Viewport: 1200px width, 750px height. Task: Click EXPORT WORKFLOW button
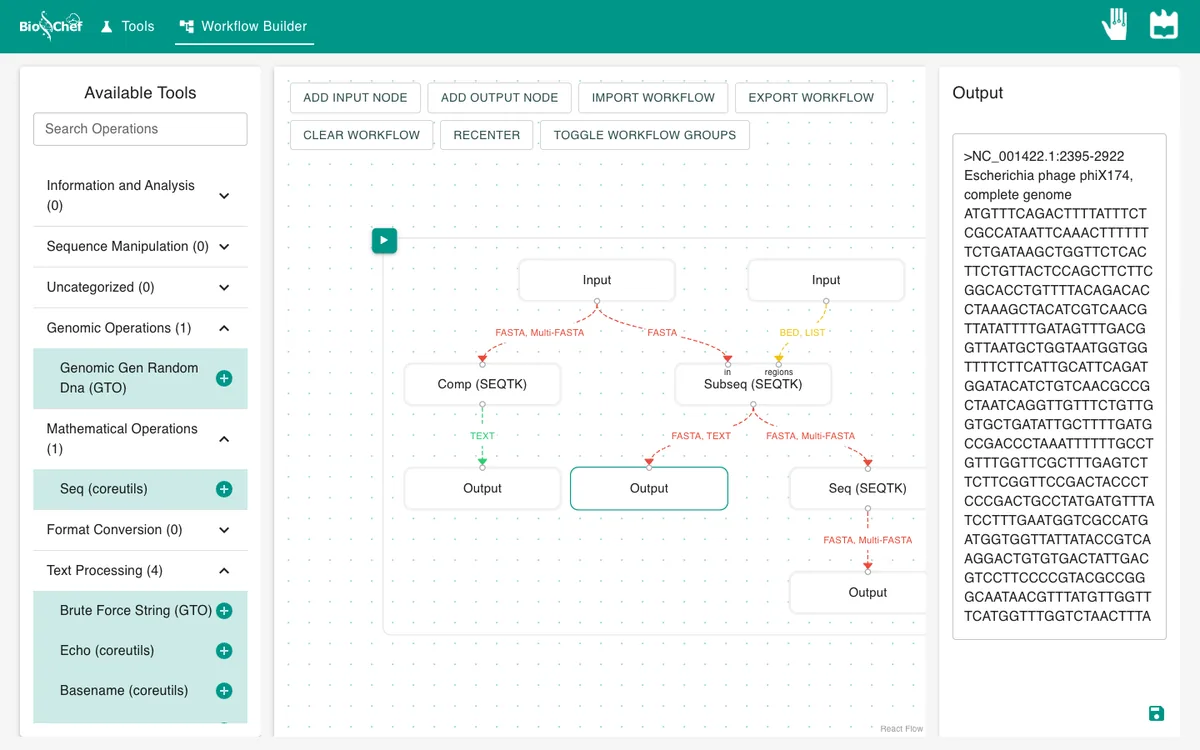point(811,98)
